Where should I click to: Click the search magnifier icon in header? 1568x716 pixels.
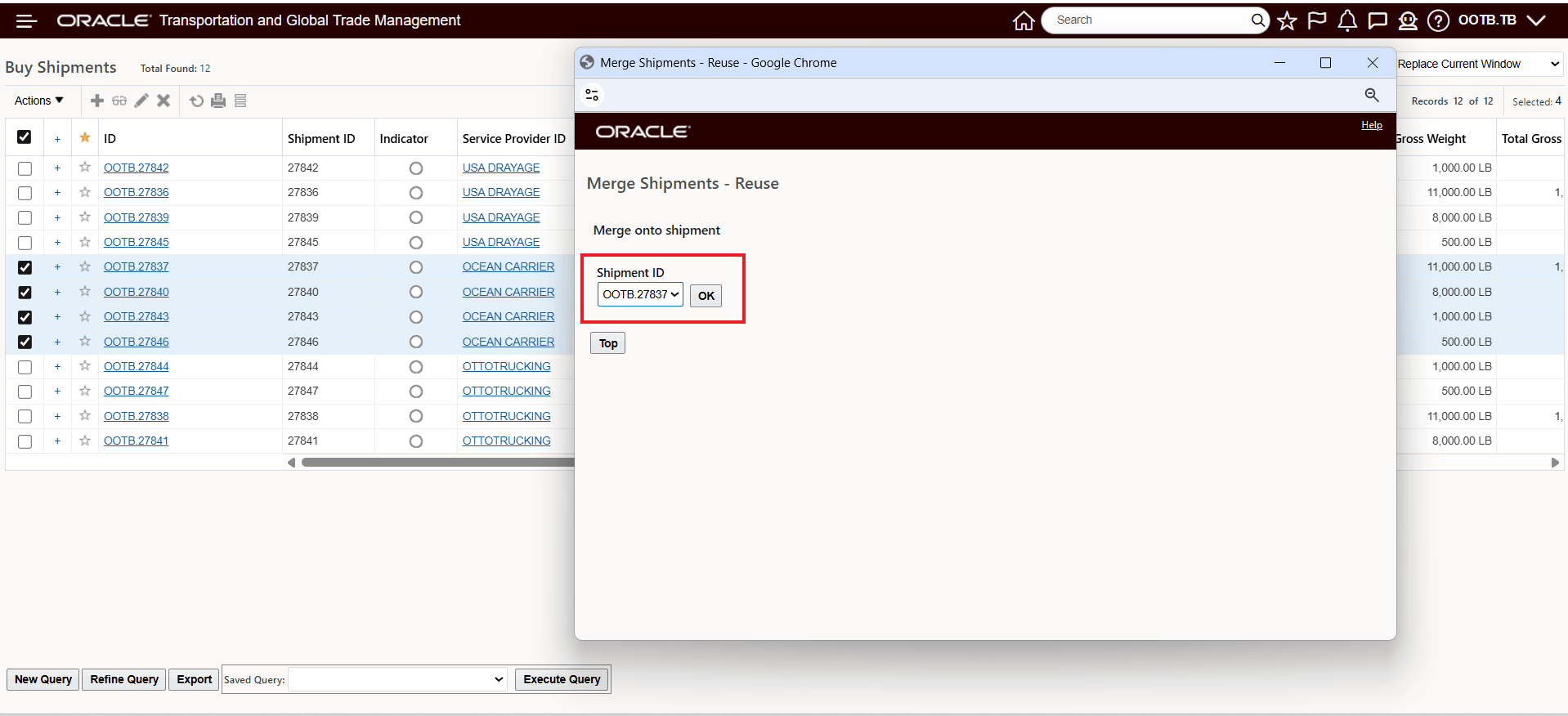click(1258, 20)
